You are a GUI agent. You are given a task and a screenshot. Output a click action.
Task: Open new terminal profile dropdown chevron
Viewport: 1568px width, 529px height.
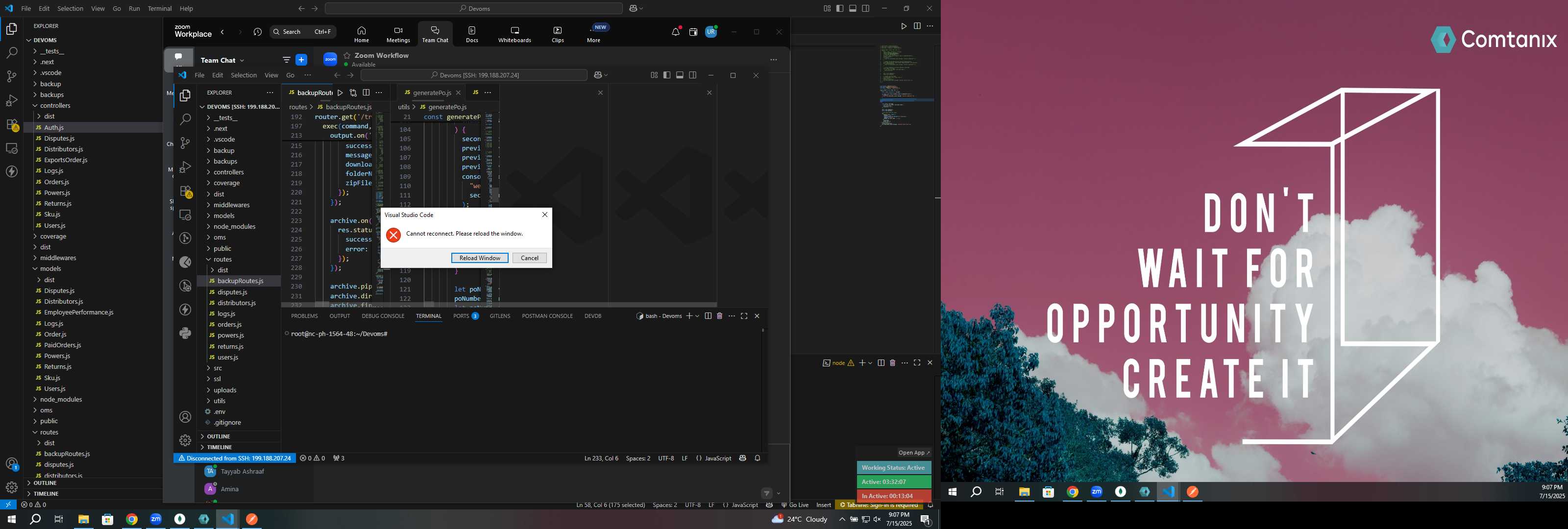pyautogui.click(x=697, y=316)
